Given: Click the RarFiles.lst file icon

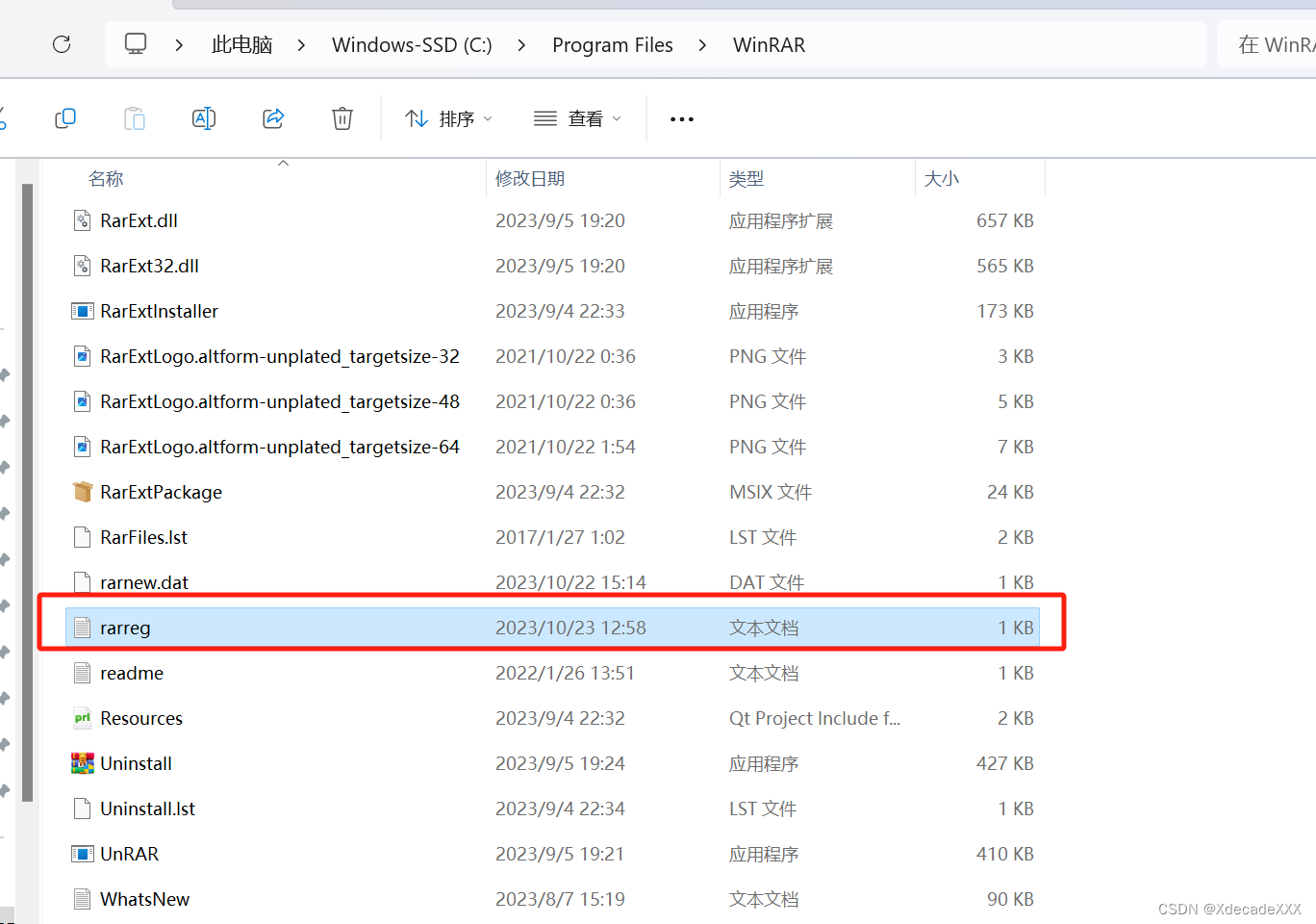Looking at the screenshot, I should pyautogui.click(x=83, y=537).
